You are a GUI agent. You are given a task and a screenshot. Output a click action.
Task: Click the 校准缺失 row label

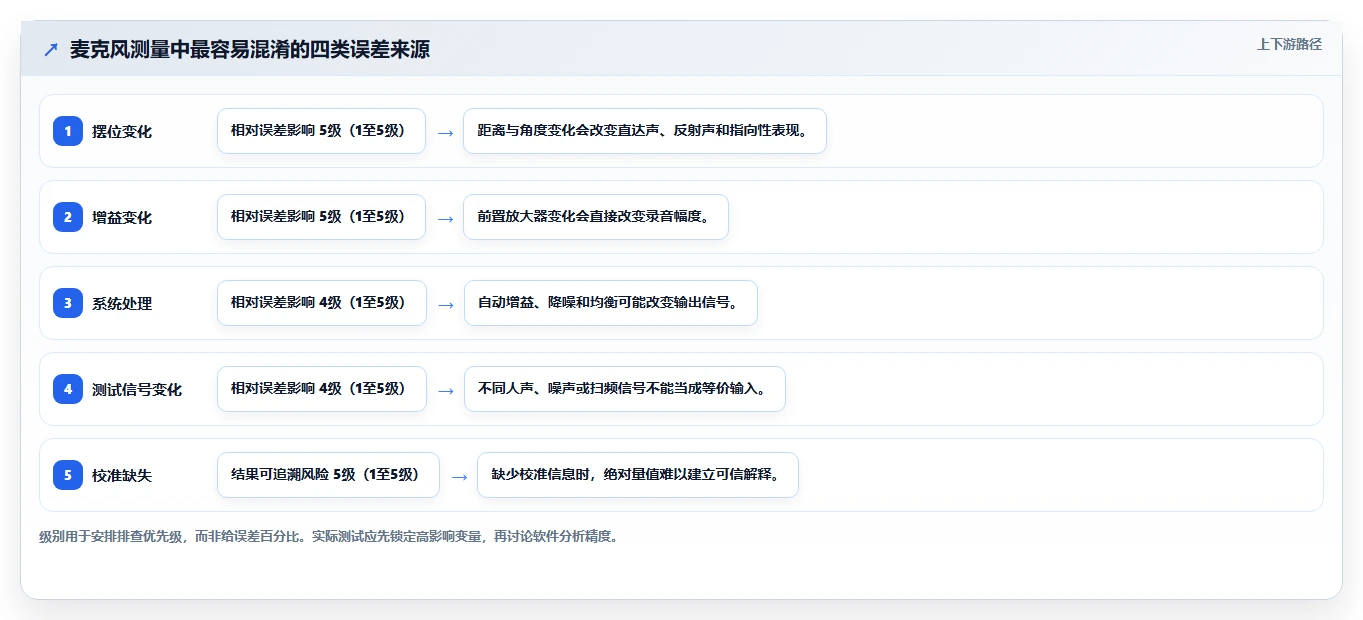(122, 475)
